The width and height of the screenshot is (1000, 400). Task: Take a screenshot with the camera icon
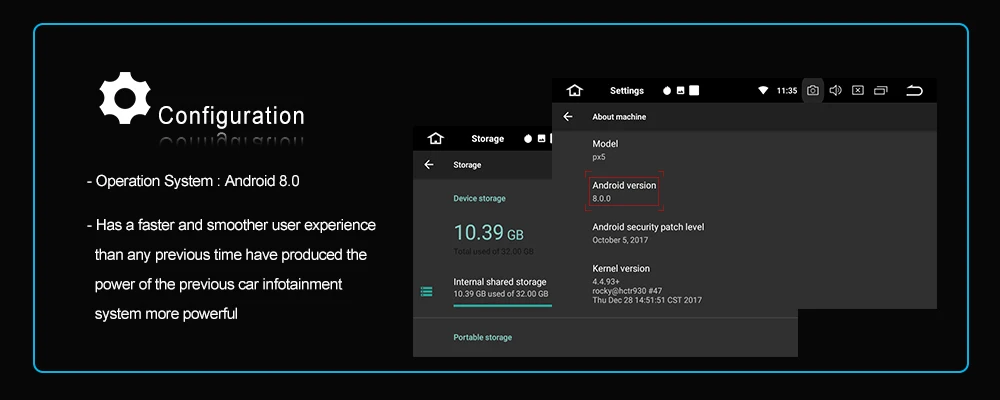(812, 91)
